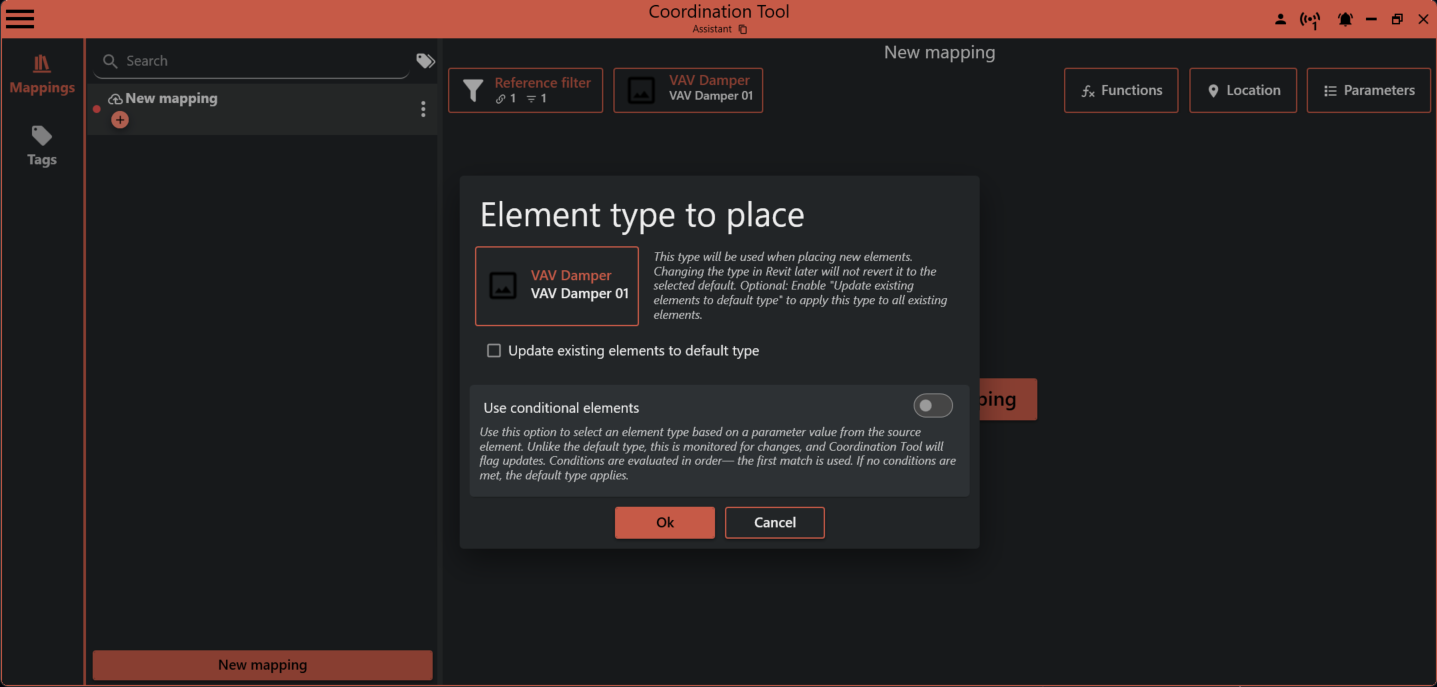This screenshot has height=687, width=1437.
Task: Click the tag filter icon beside search
Action: pos(425,60)
